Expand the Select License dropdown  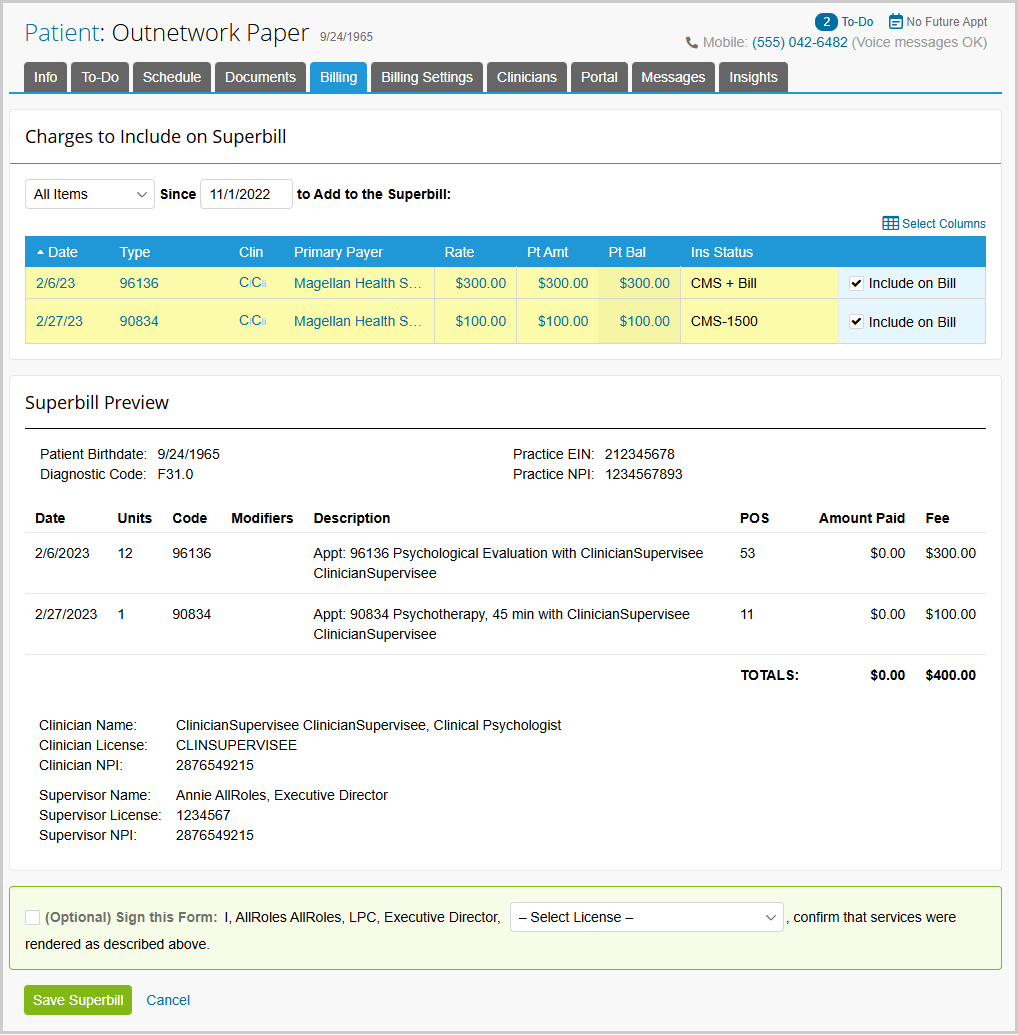coord(647,918)
